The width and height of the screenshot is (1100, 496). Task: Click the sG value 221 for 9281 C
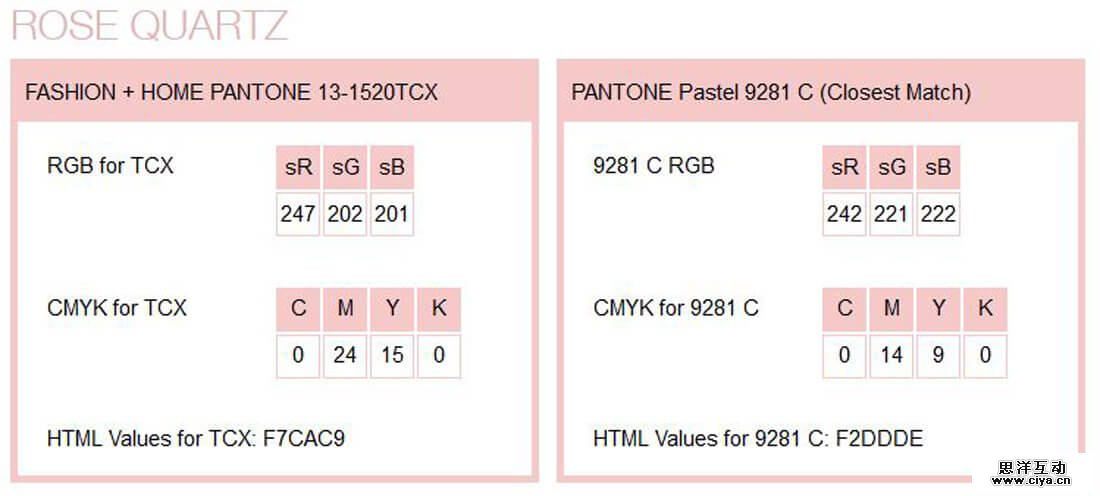click(892, 214)
